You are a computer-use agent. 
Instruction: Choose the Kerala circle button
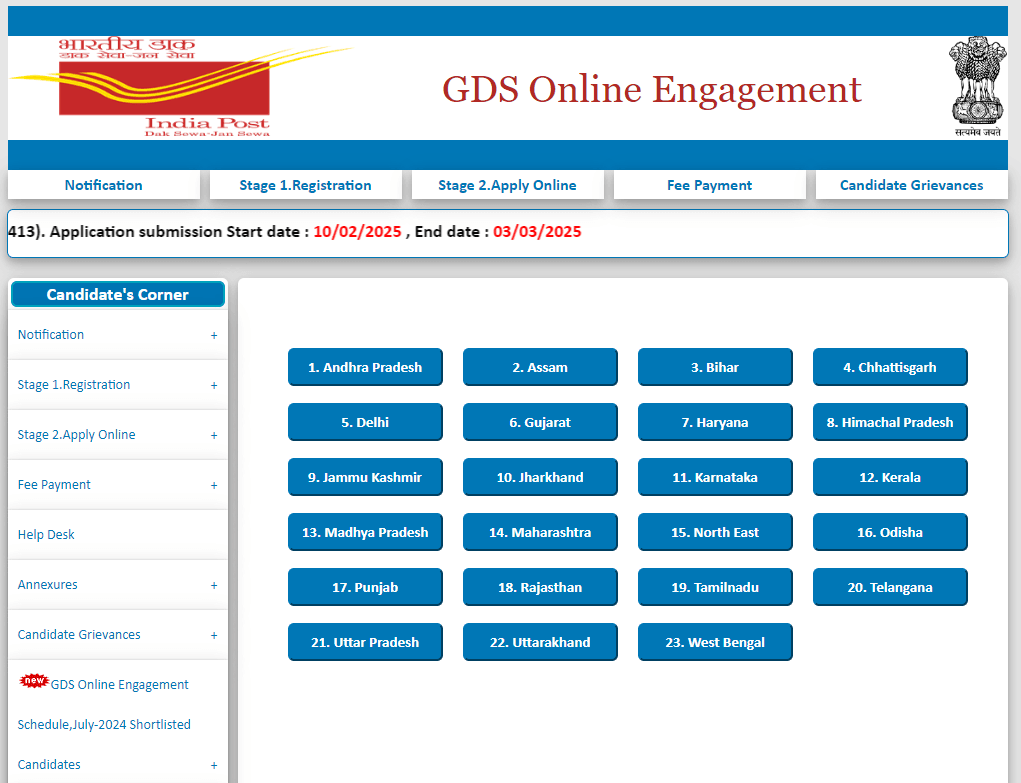(890, 477)
